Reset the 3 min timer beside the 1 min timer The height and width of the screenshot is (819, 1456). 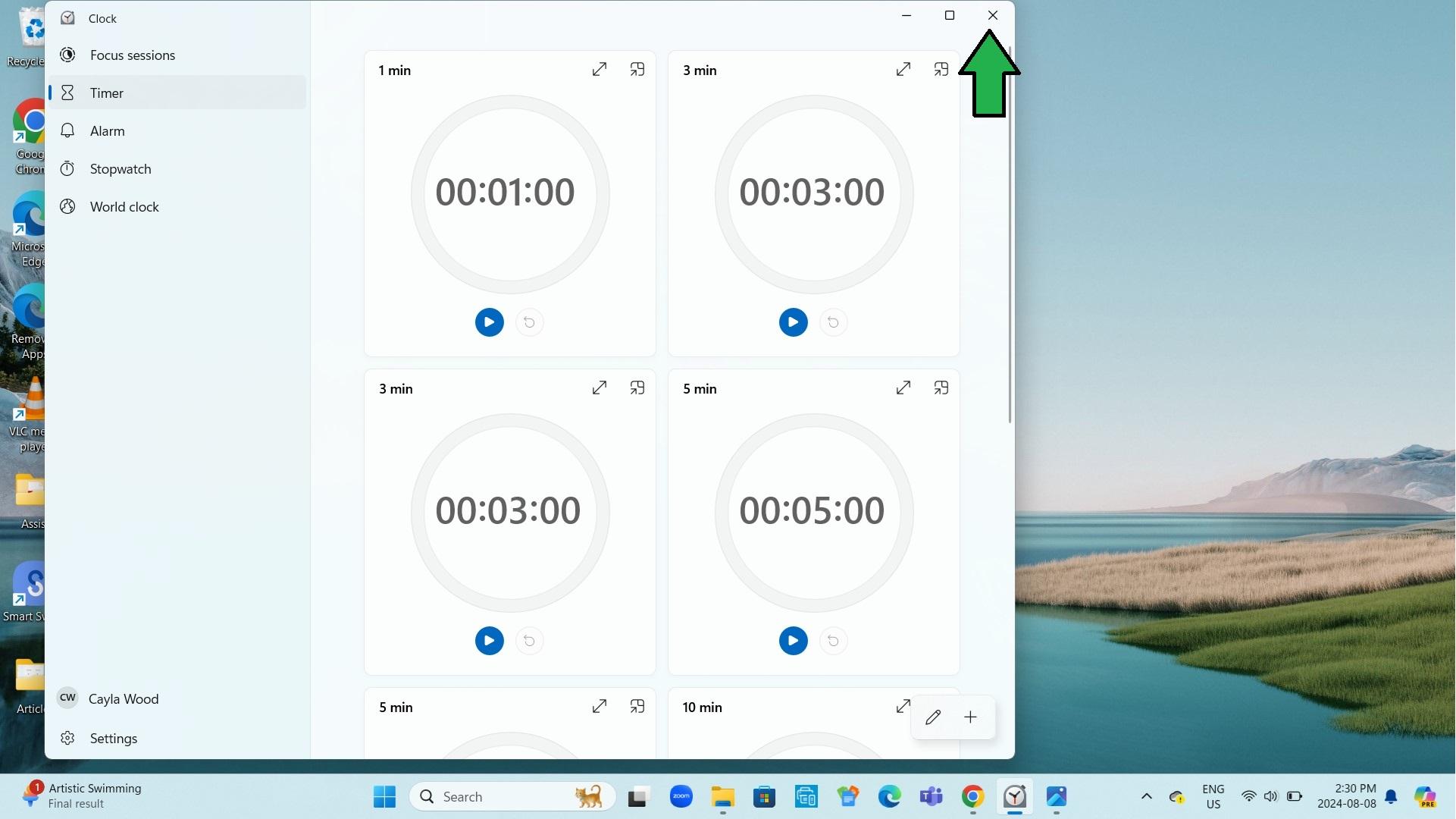(x=833, y=322)
